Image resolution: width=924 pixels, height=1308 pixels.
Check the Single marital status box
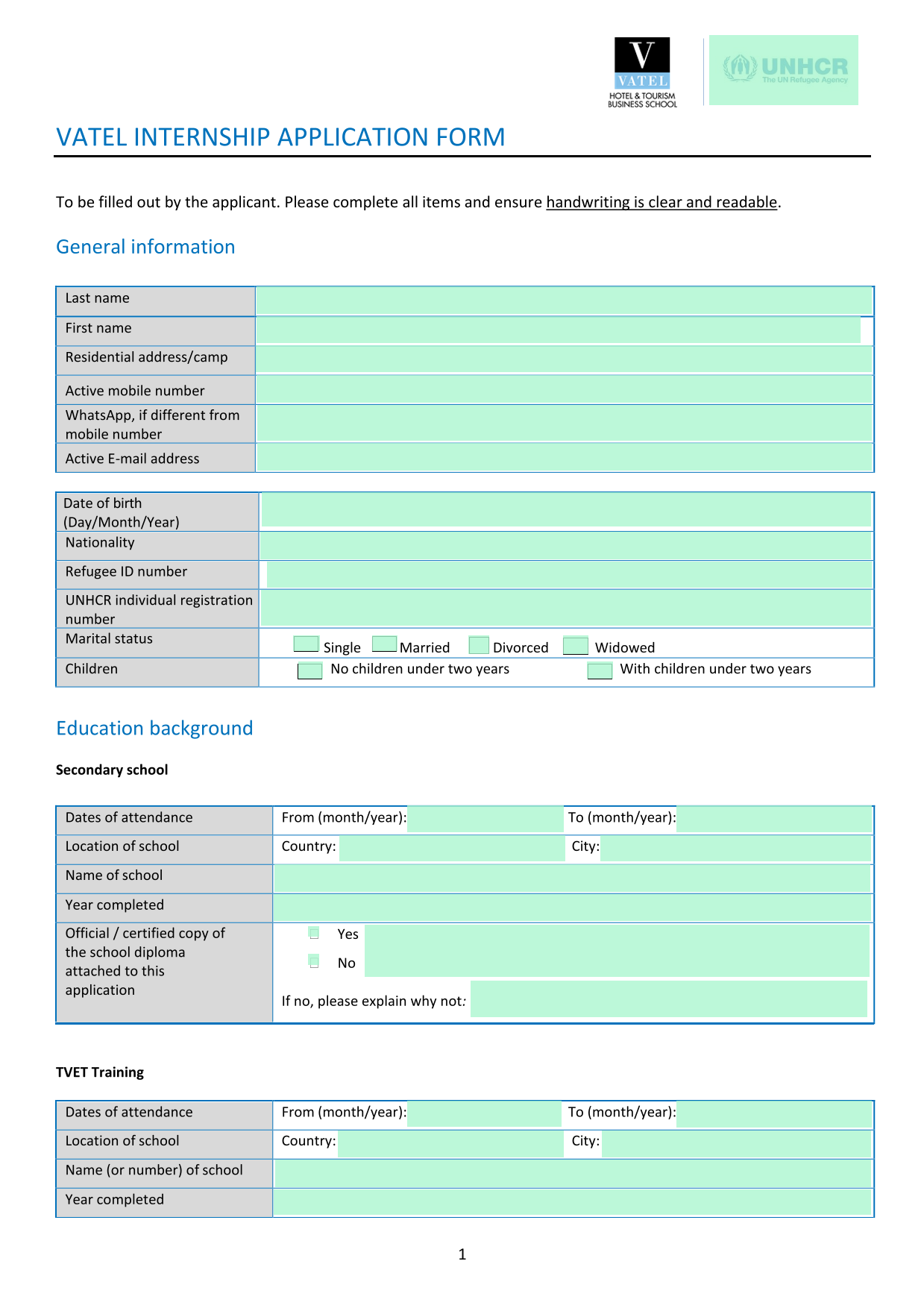[306, 644]
